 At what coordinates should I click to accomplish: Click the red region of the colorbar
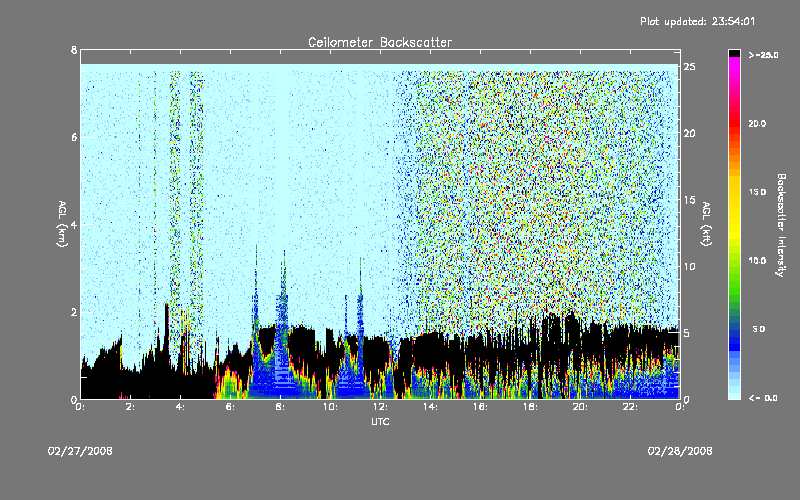point(734,125)
